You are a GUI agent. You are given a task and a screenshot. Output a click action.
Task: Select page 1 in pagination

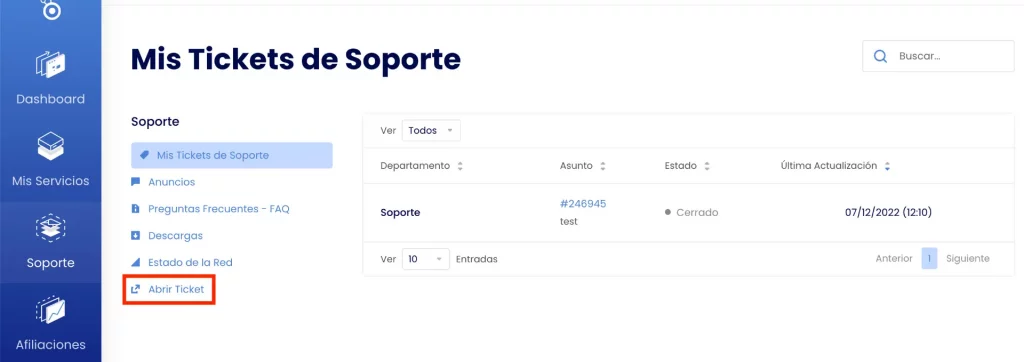pyautogui.click(x=929, y=259)
